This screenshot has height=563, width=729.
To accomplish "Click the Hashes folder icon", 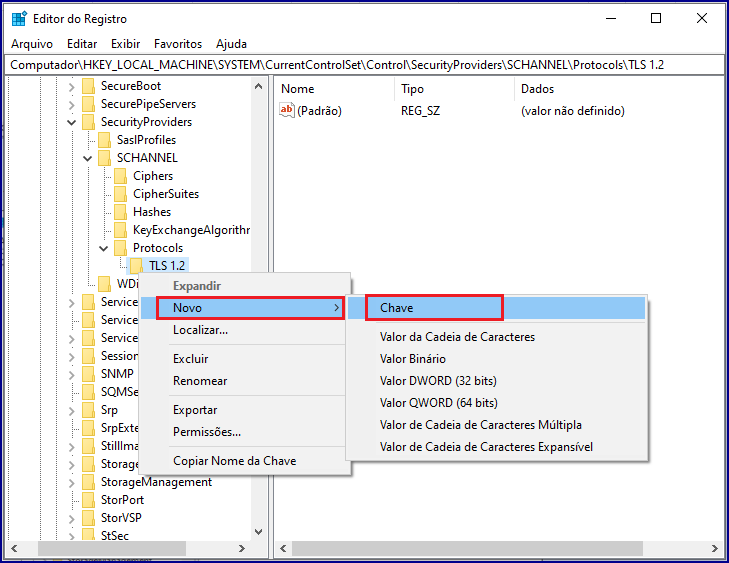I will [120, 212].
